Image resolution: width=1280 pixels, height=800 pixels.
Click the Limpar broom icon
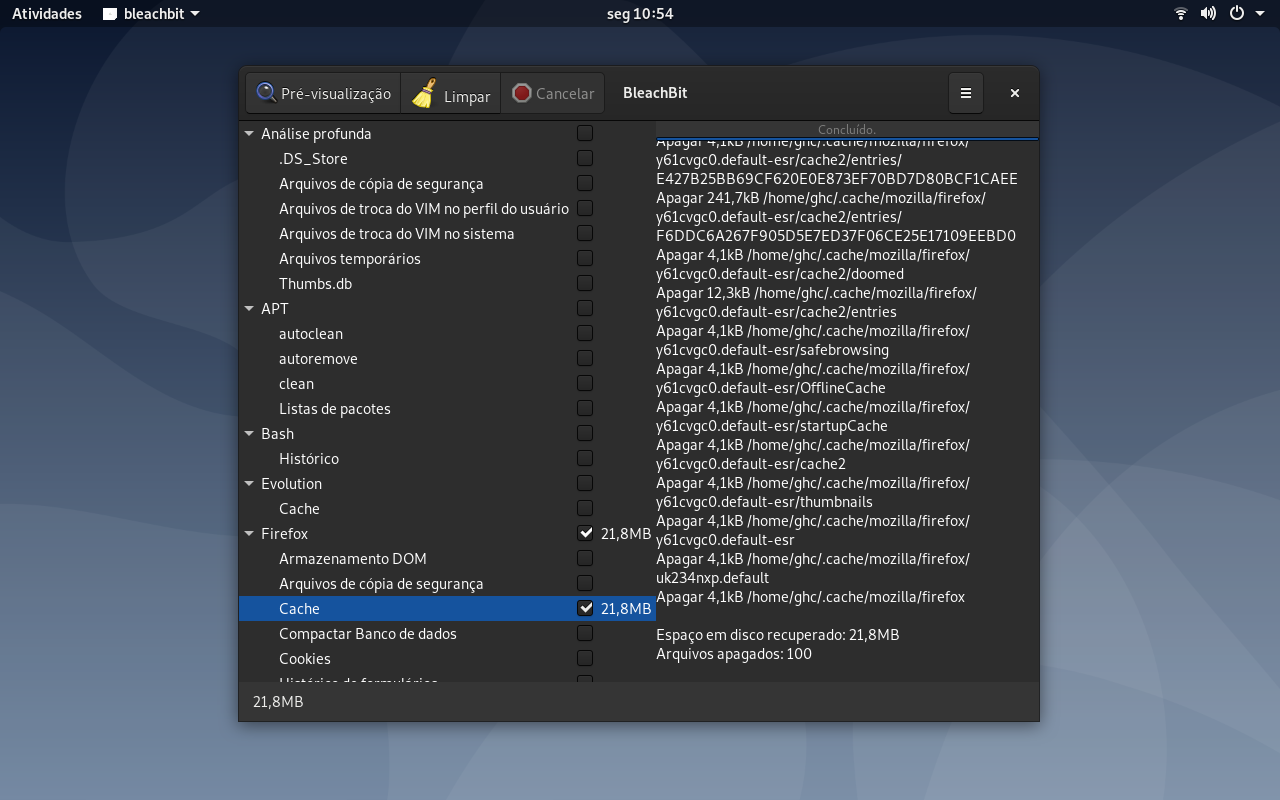[424, 93]
